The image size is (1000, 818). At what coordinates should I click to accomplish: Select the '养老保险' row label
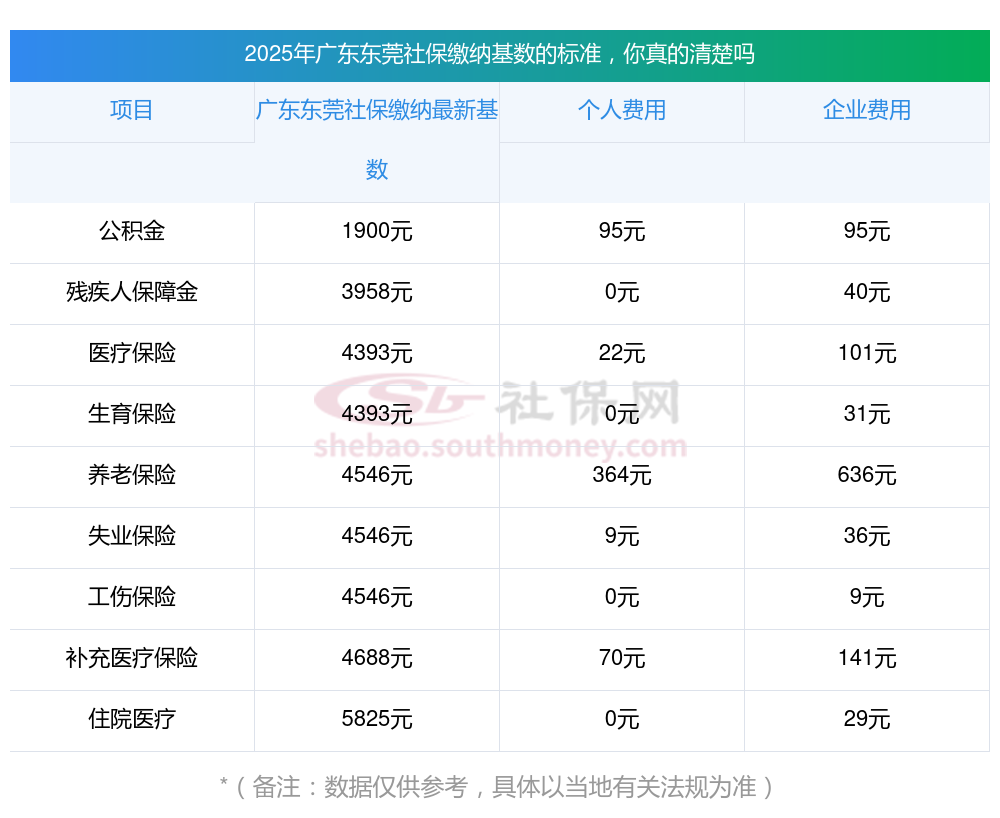click(x=132, y=475)
